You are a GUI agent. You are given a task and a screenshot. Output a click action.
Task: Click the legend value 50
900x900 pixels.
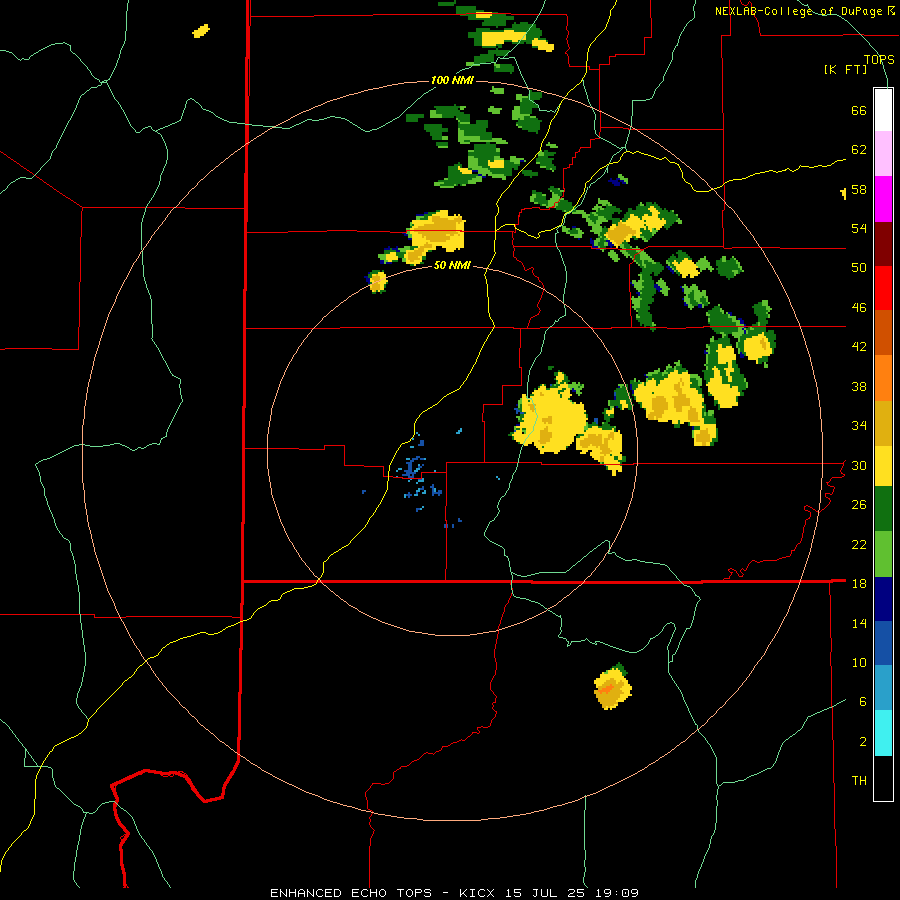tap(859, 268)
